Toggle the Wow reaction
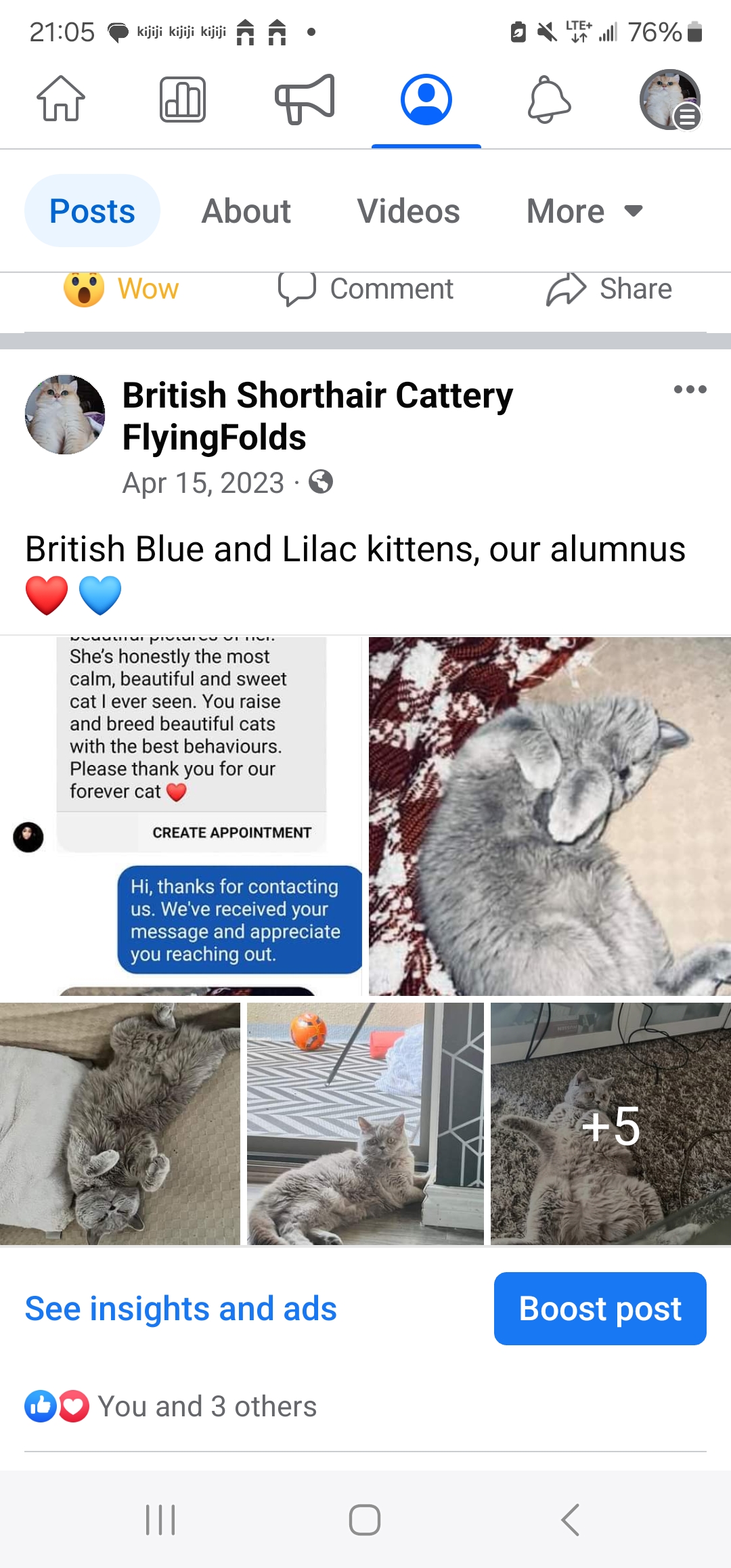The width and height of the screenshot is (731, 1568). (121, 289)
